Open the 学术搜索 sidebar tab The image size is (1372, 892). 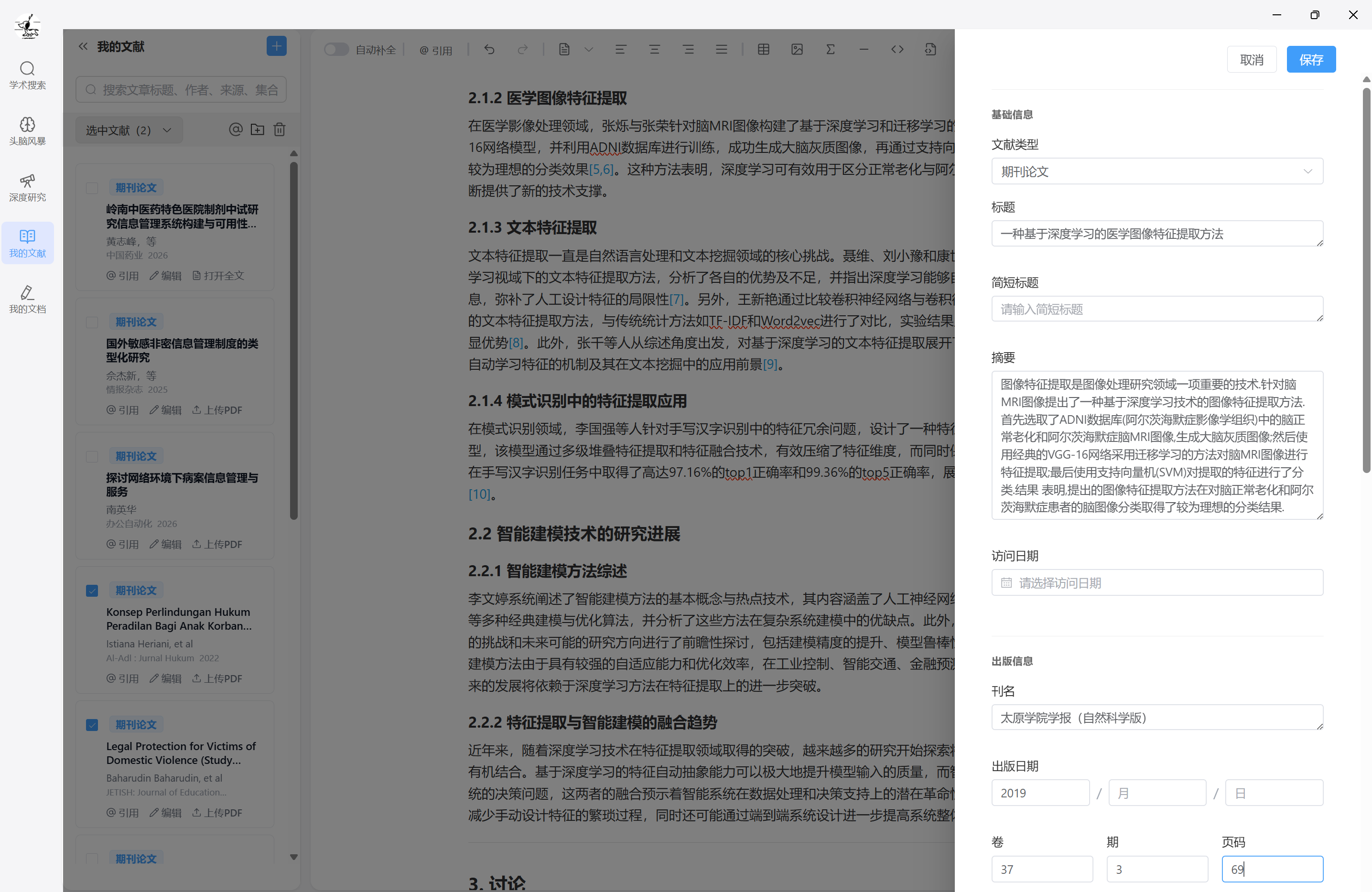pos(27,75)
